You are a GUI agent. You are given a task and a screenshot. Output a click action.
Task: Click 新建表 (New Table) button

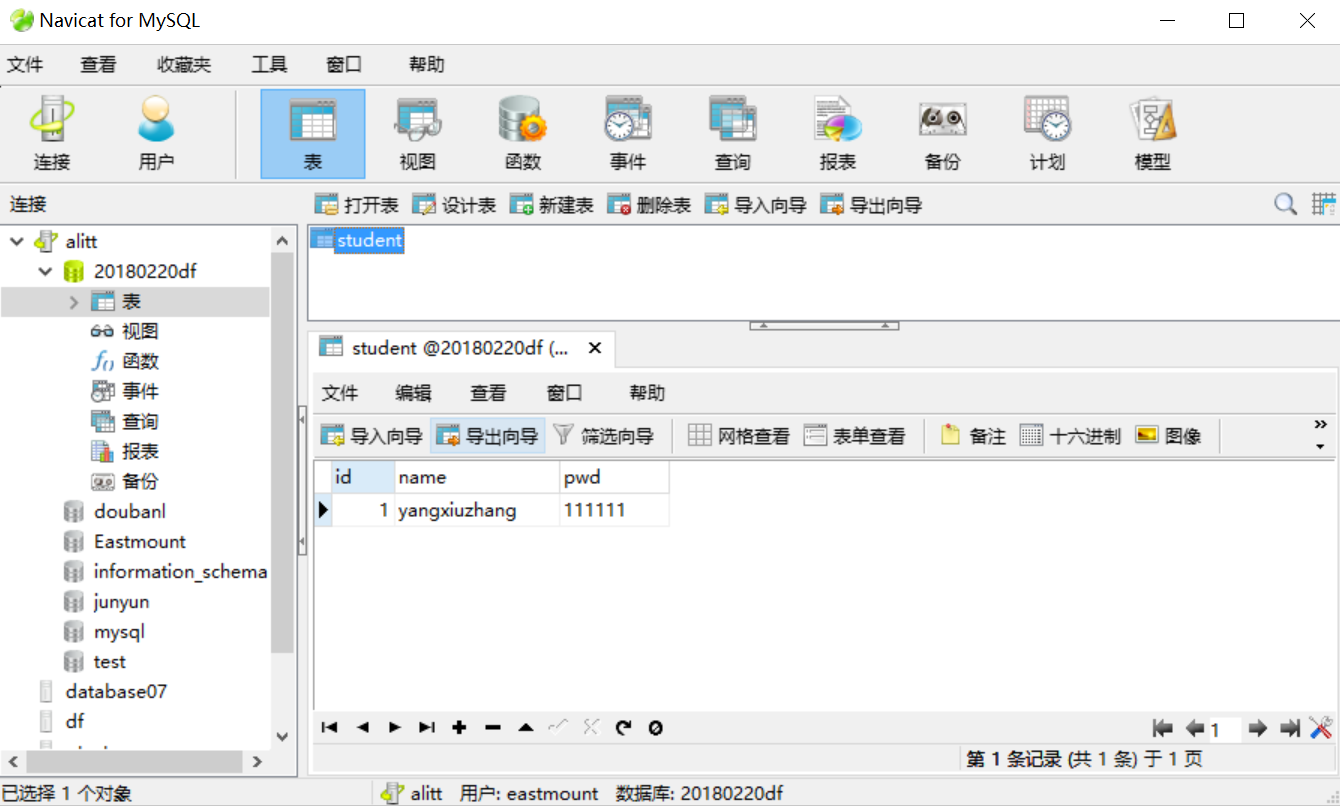[x=551, y=205]
